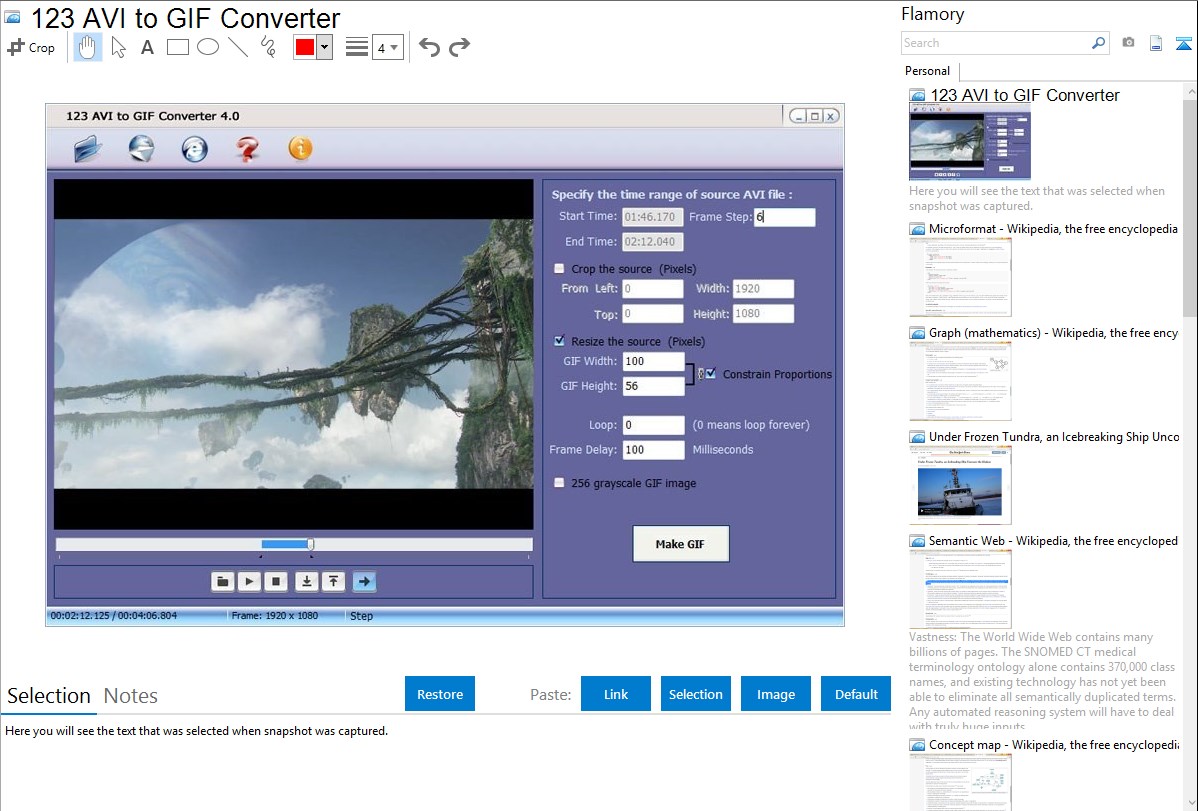Uncheck Resize the source option

(560, 341)
